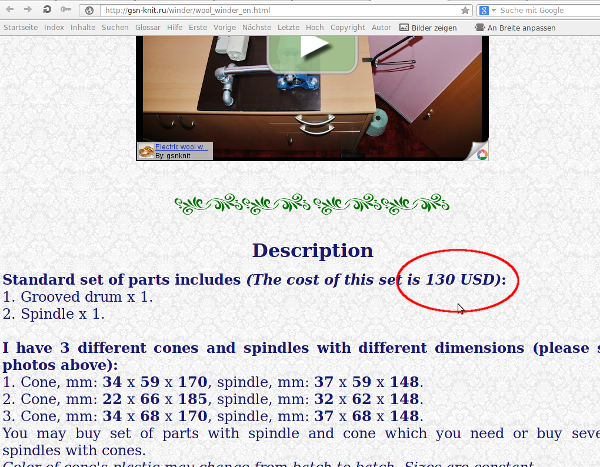This screenshot has height=467, width=600.
Task: Go to Nächste page link
Action: (x=257, y=28)
